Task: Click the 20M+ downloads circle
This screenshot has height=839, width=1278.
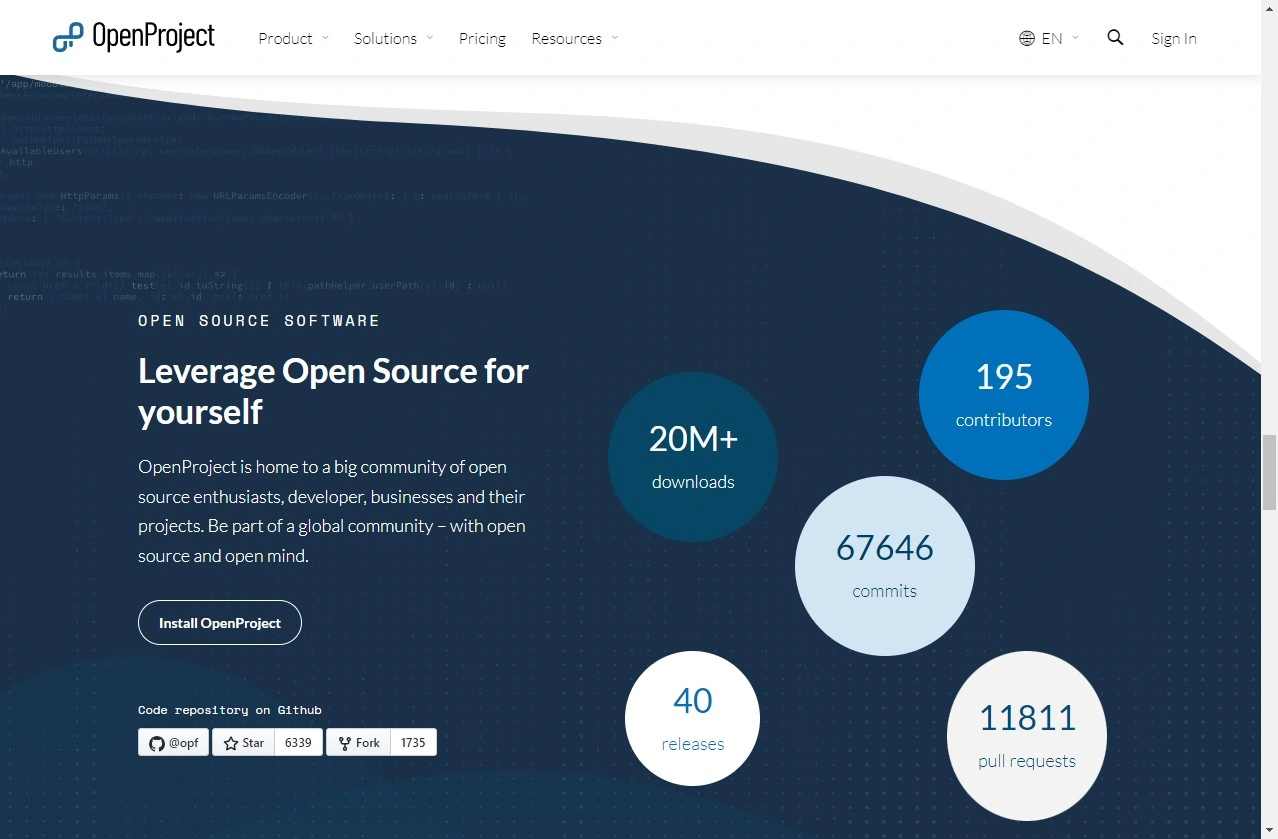Action: pos(693,457)
